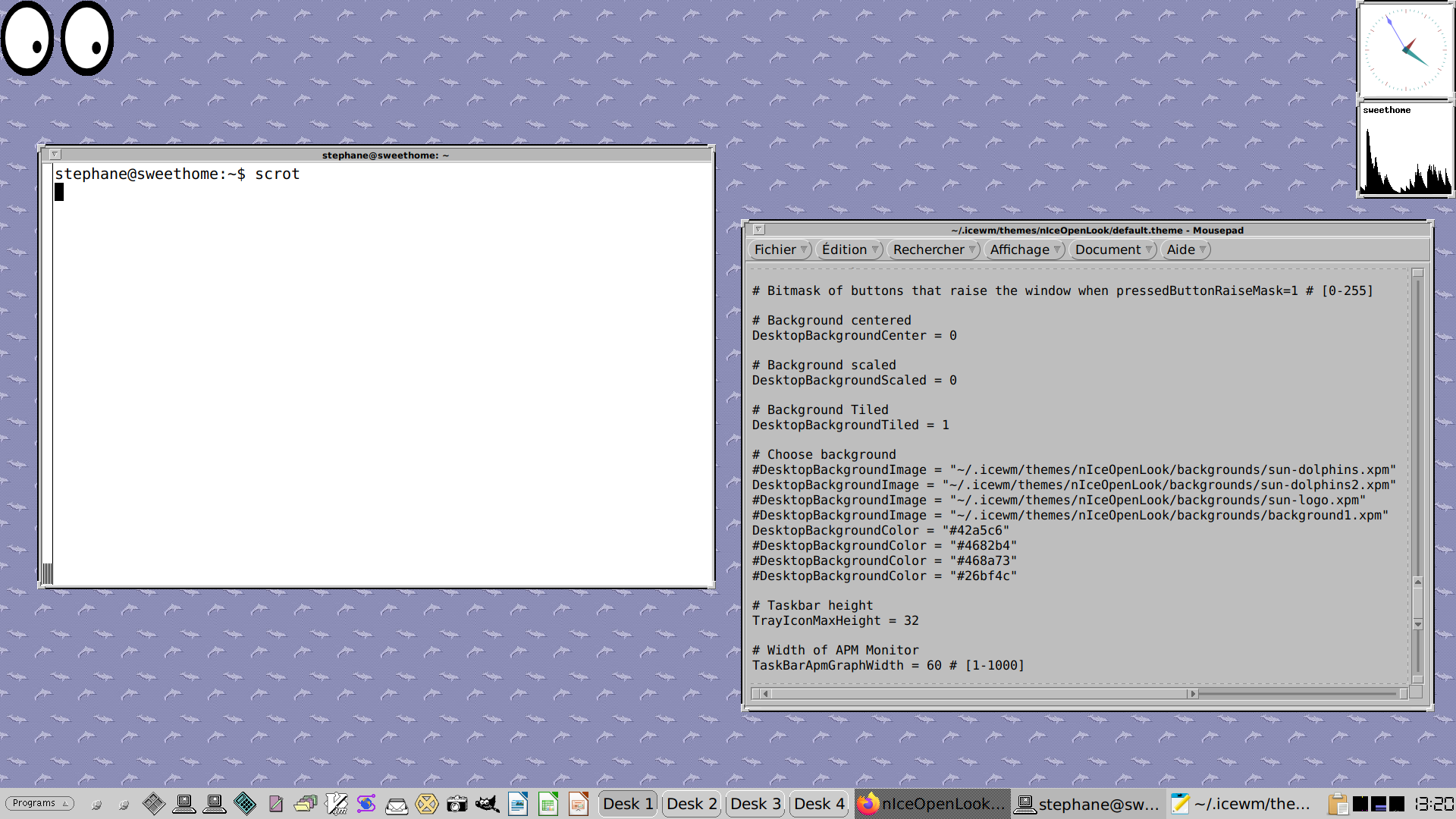Click the taskbar clock showing 13:20
Image resolution: width=1456 pixels, height=819 pixels.
[1433, 804]
